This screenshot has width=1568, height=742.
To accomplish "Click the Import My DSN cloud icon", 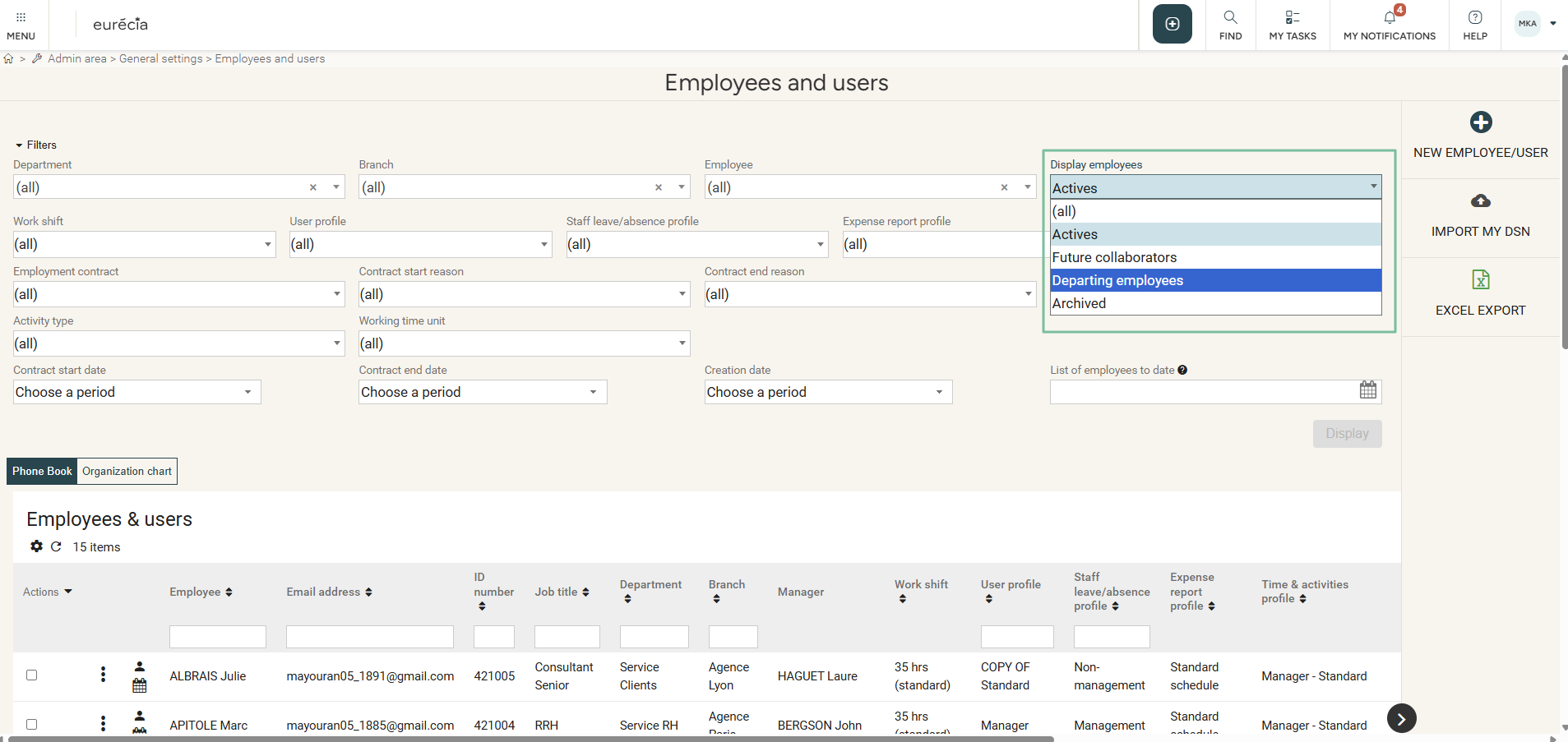I will pos(1480,201).
